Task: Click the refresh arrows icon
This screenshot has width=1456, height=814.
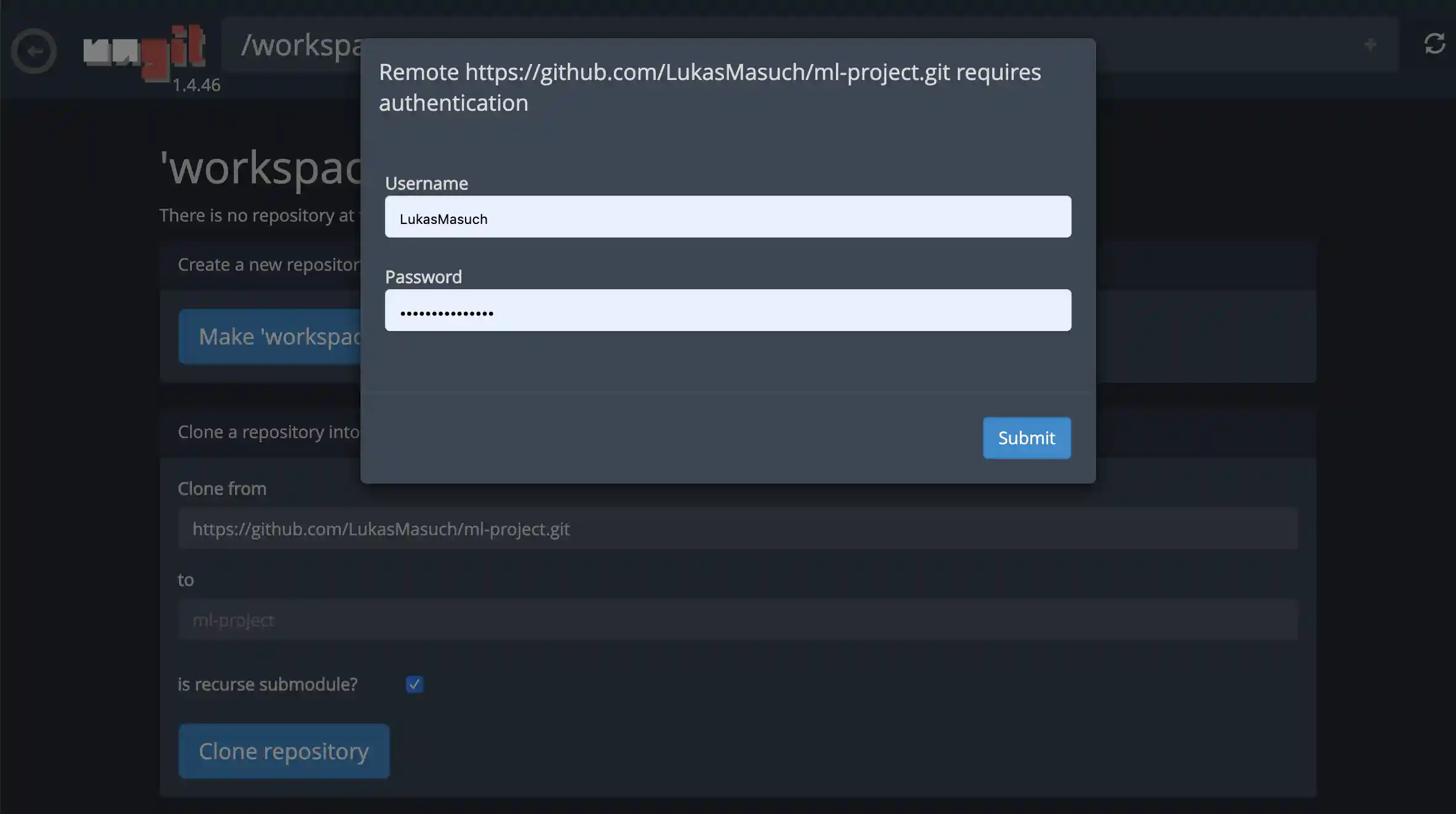Action: point(1434,44)
